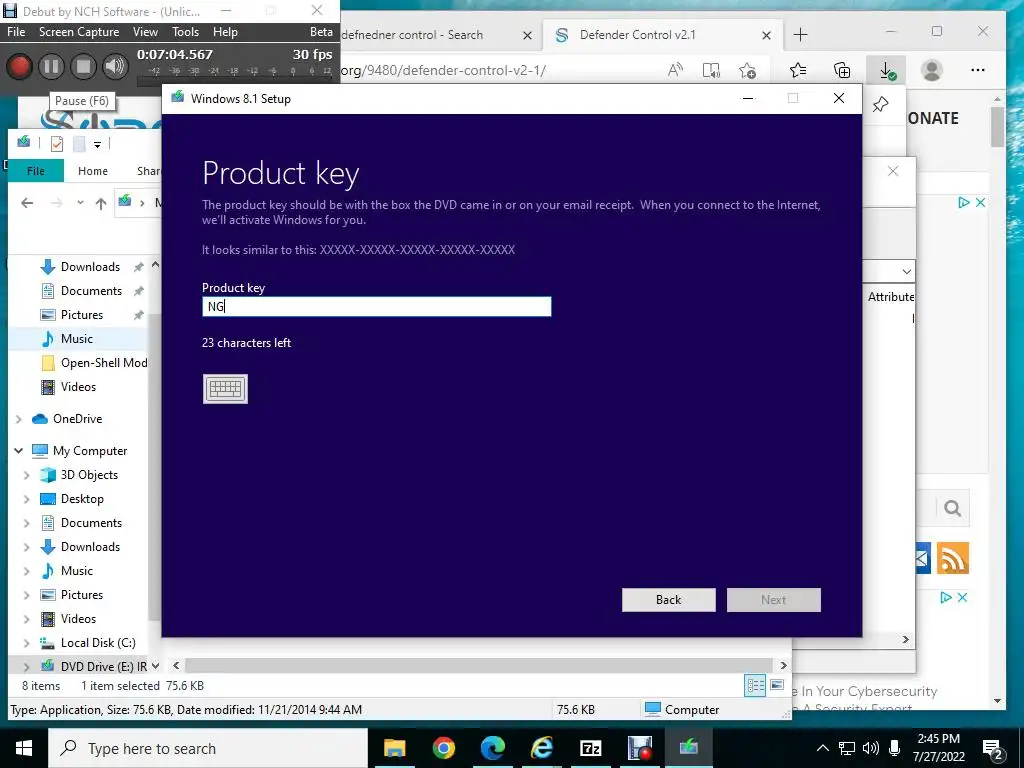Open Google Chrome from the taskbar
This screenshot has height=768, width=1024.
(443, 748)
